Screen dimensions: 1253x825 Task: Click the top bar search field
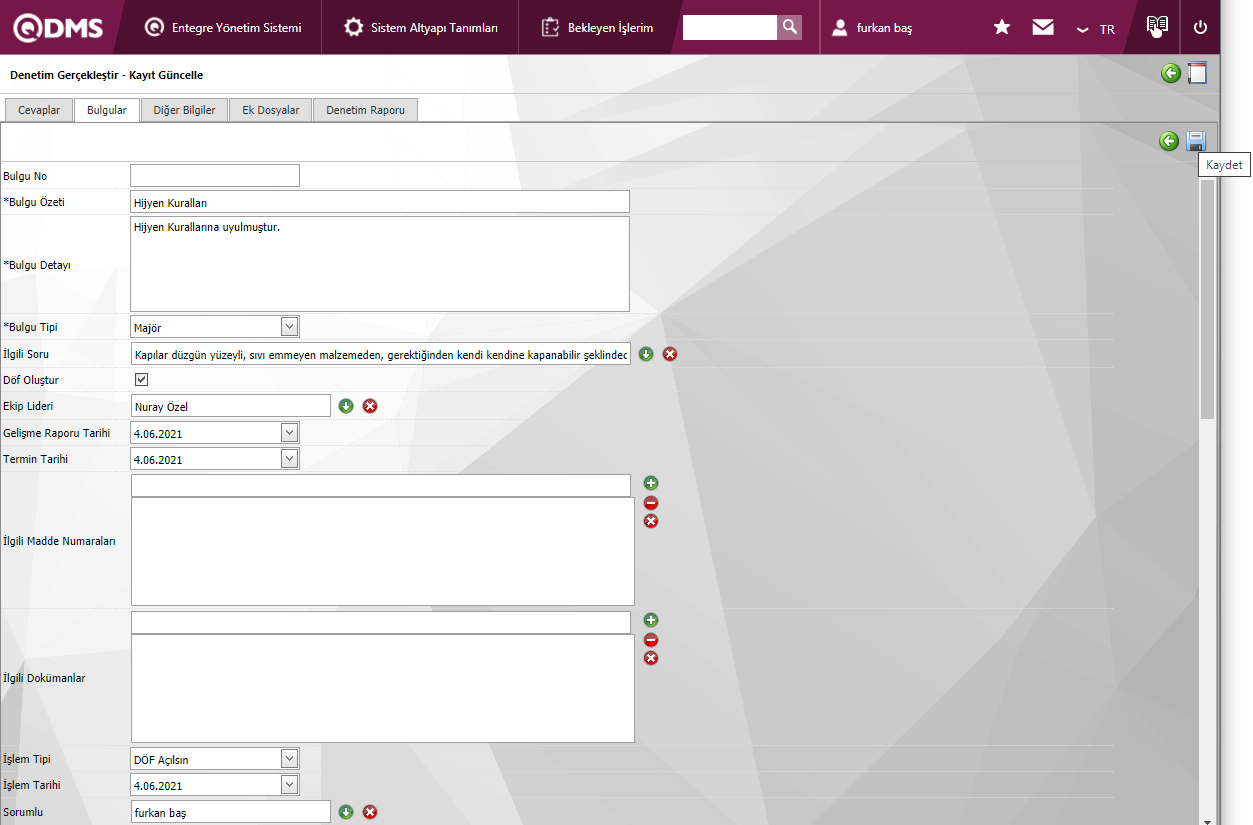pyautogui.click(x=730, y=28)
